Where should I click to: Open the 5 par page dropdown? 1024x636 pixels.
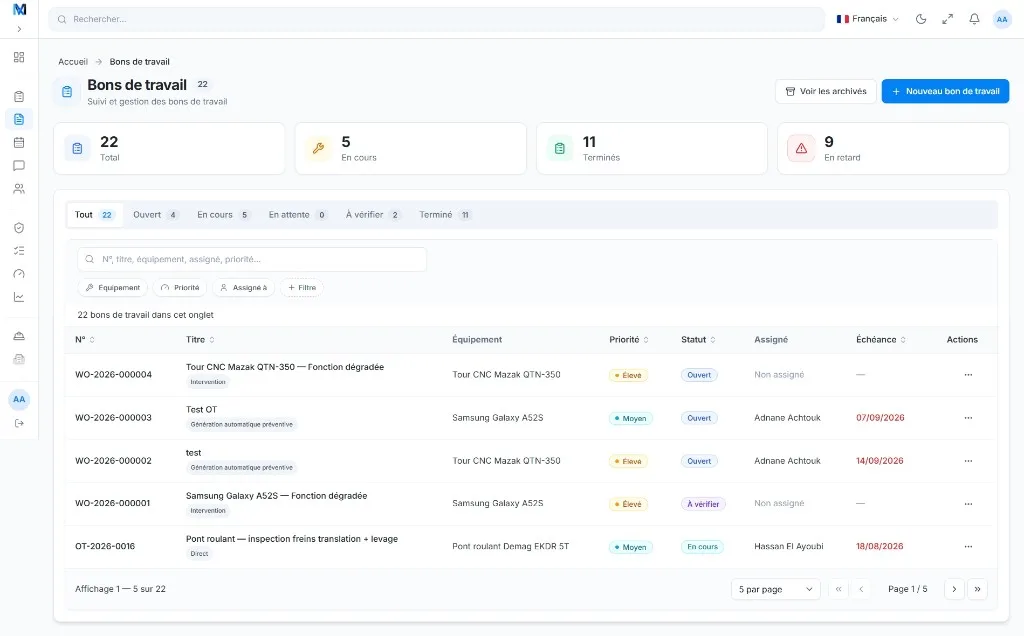(x=775, y=589)
